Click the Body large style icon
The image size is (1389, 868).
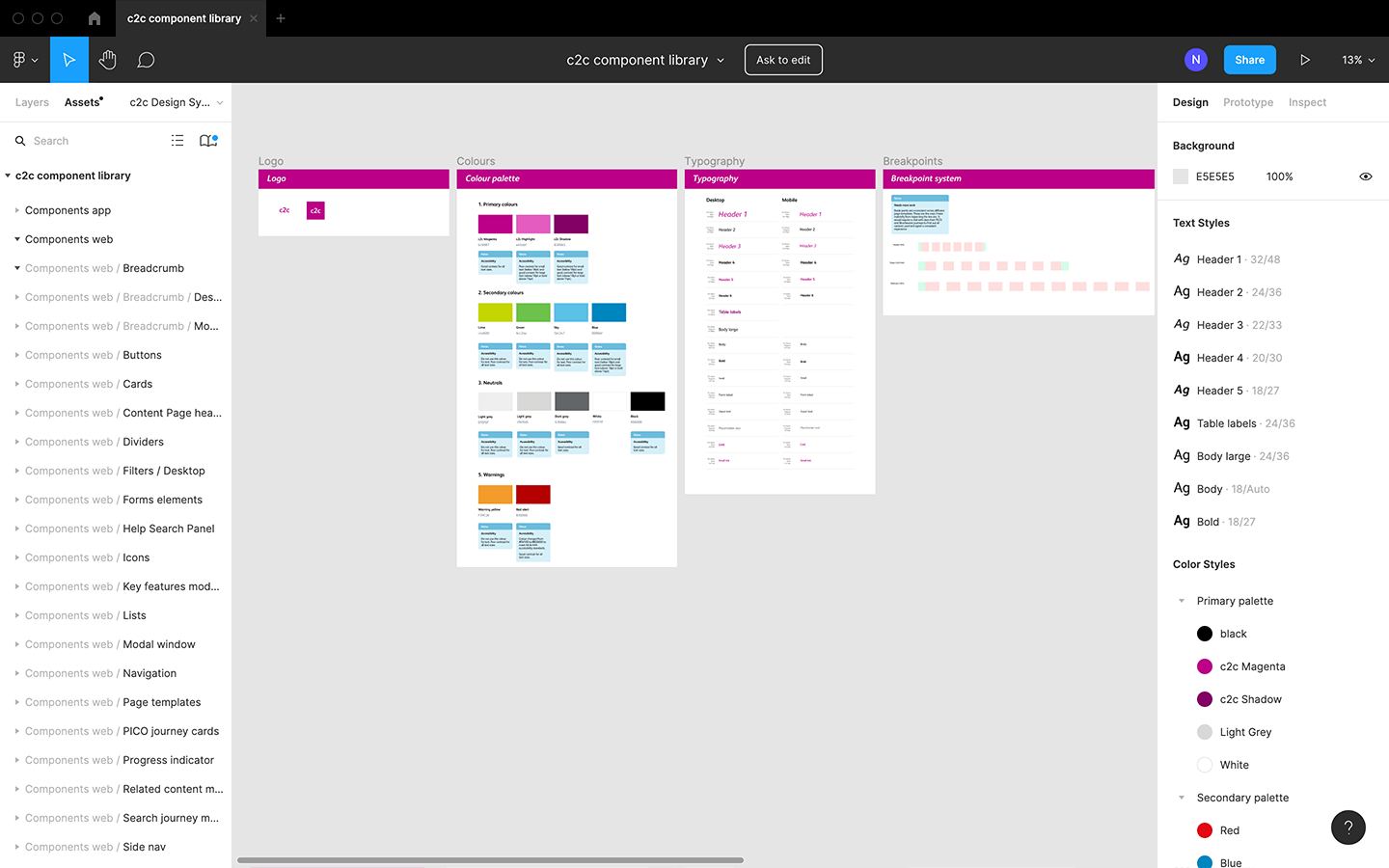pos(1182,456)
